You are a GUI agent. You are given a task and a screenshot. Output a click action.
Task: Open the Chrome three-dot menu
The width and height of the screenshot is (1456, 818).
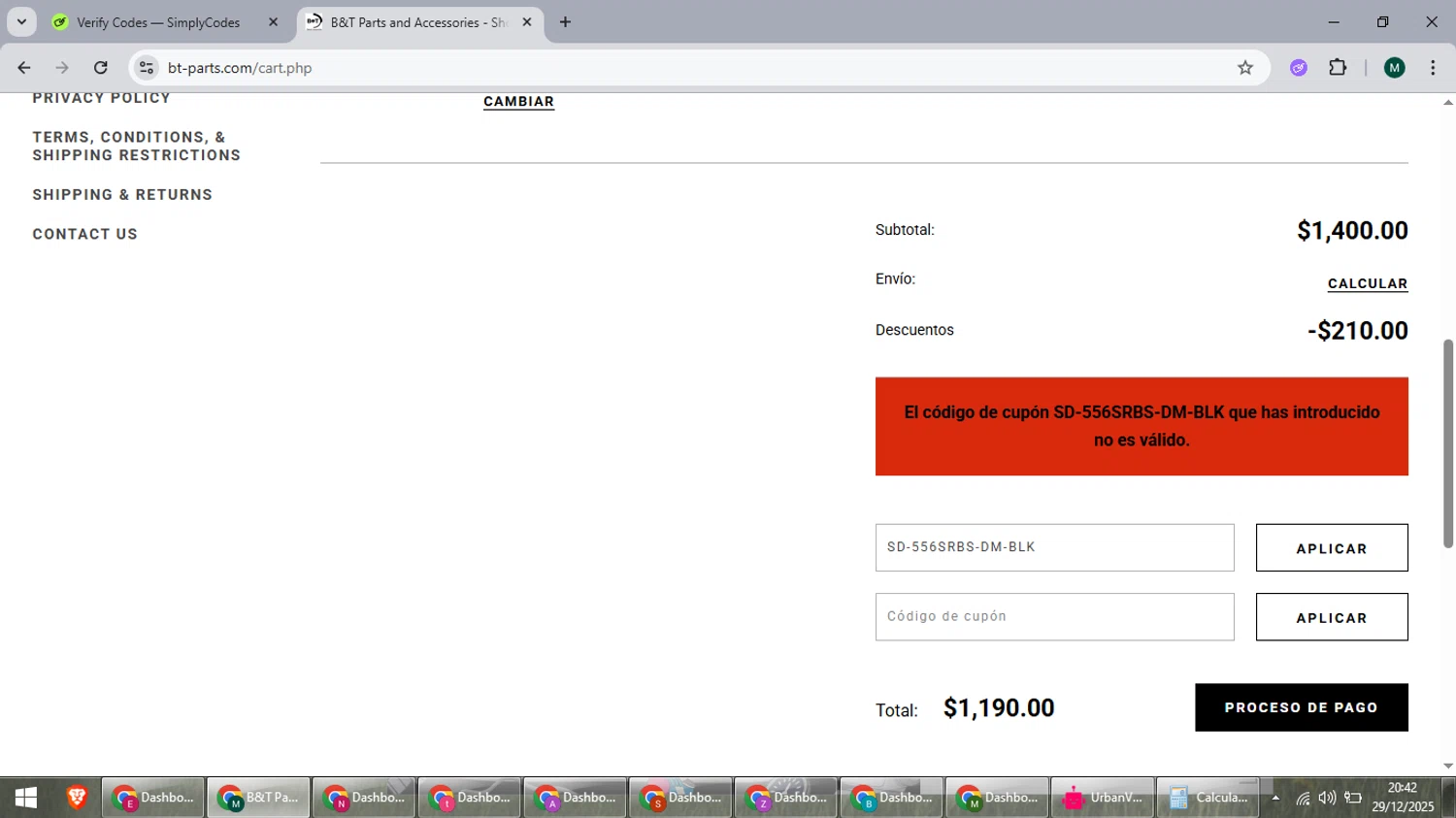1433,68
